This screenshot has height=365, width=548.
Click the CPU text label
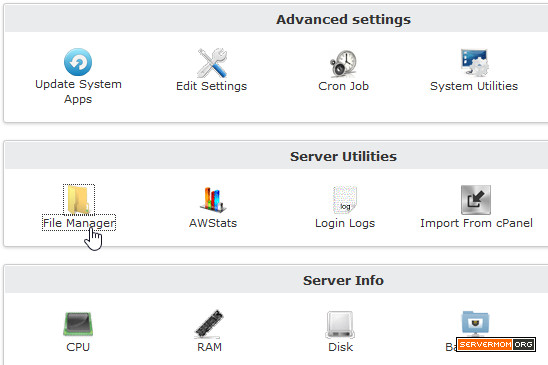click(78, 347)
